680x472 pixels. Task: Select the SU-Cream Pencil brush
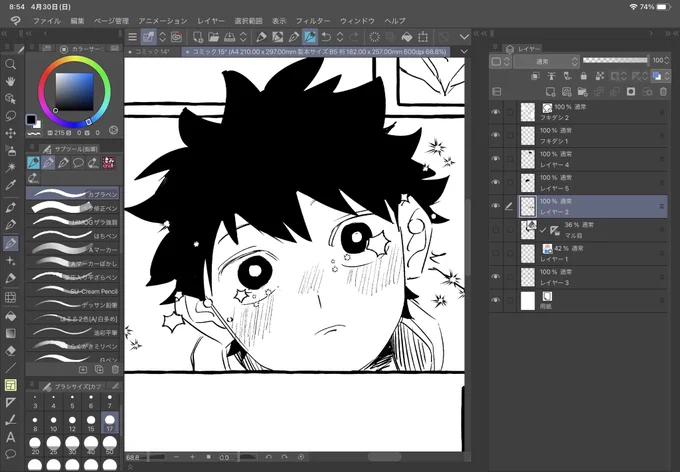(x=72, y=291)
